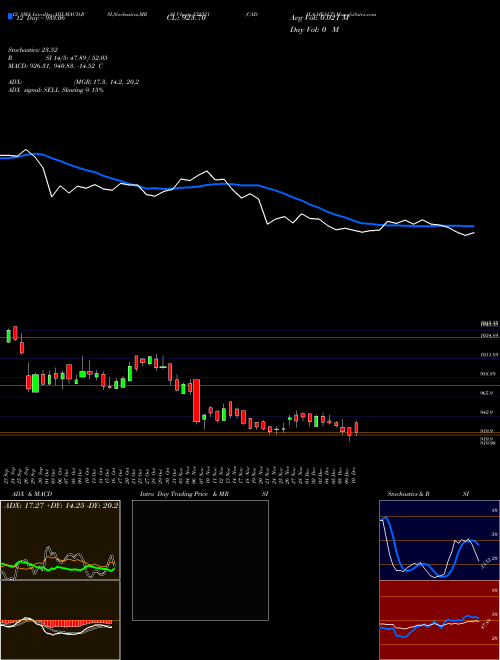Viewport: 500px width, 660px height.
Task: Click the 'Avg Vol: 0.021 M' text
Action: click(319, 19)
